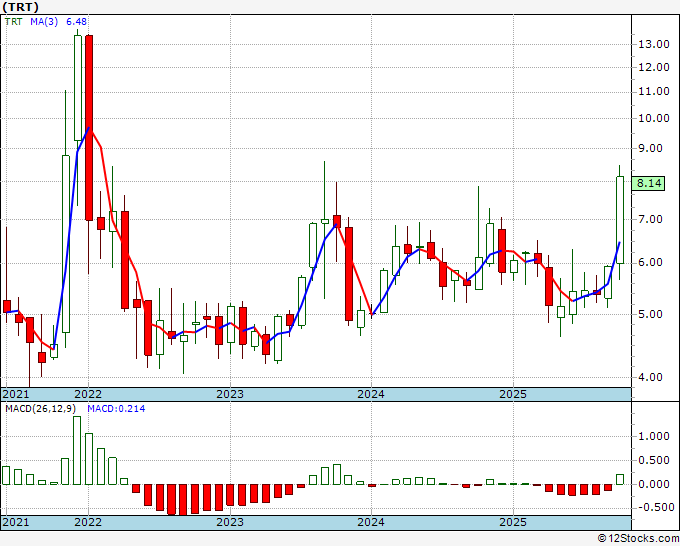Click 2022 on the MACD timeline

click(x=88, y=522)
